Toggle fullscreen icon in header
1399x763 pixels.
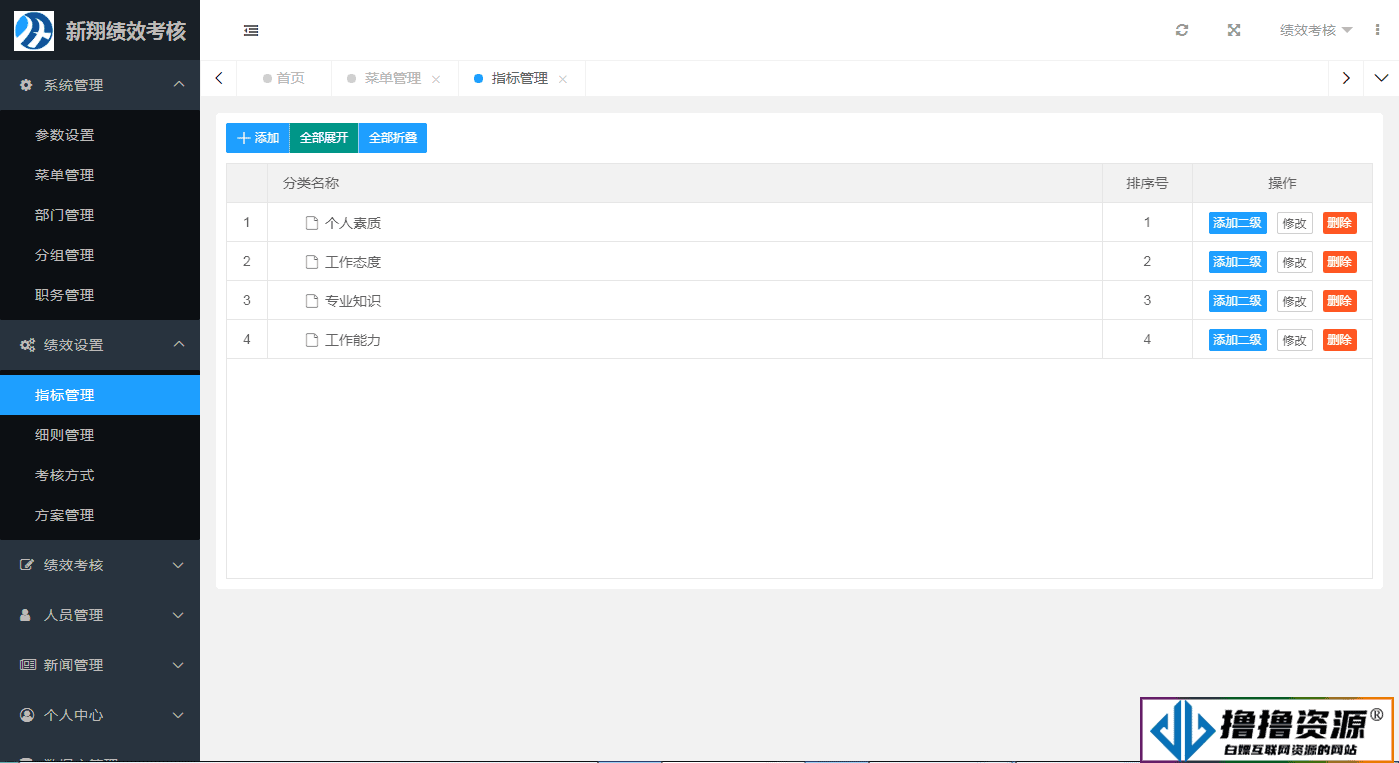point(1234,30)
